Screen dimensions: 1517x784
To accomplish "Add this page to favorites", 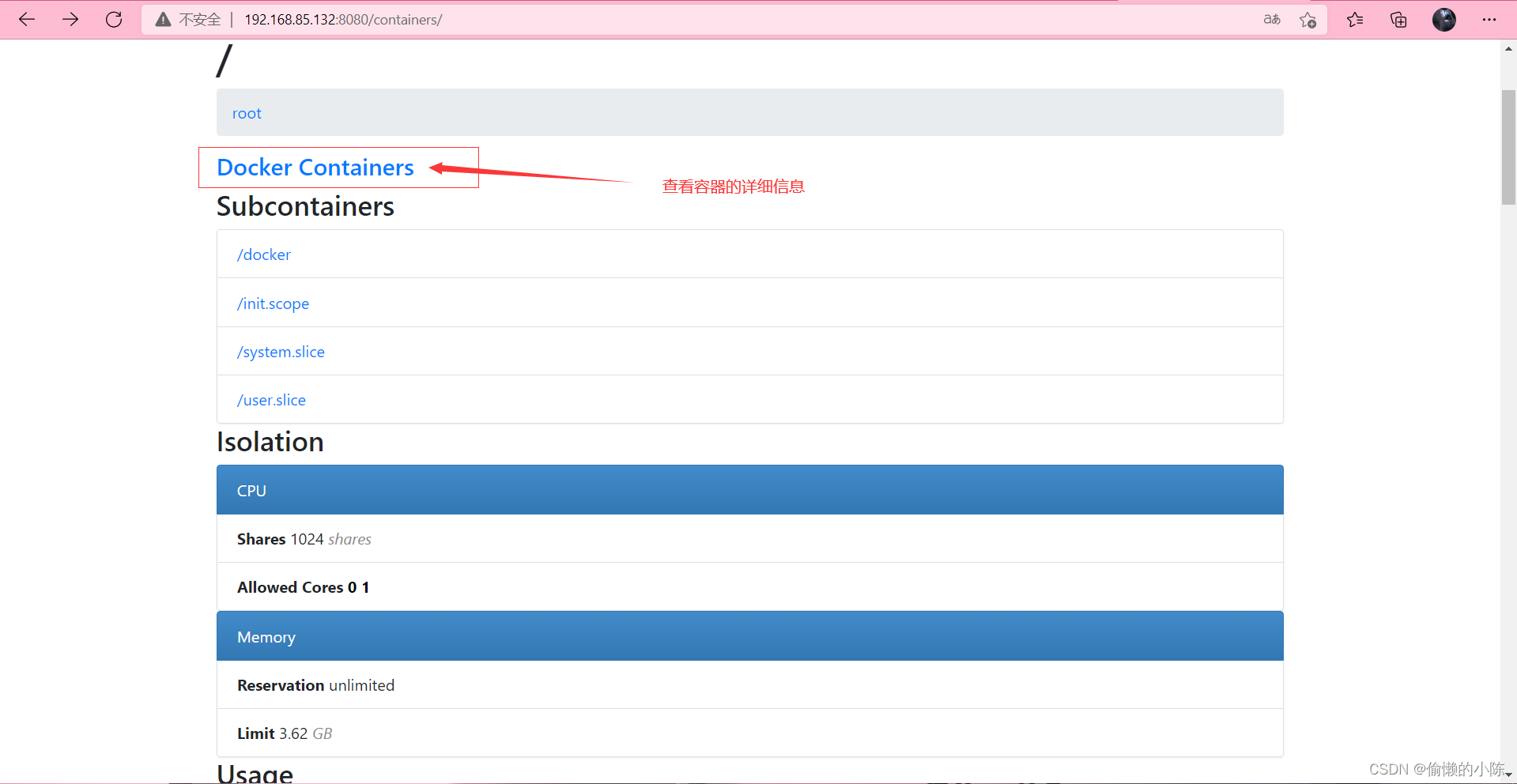I will point(1308,20).
